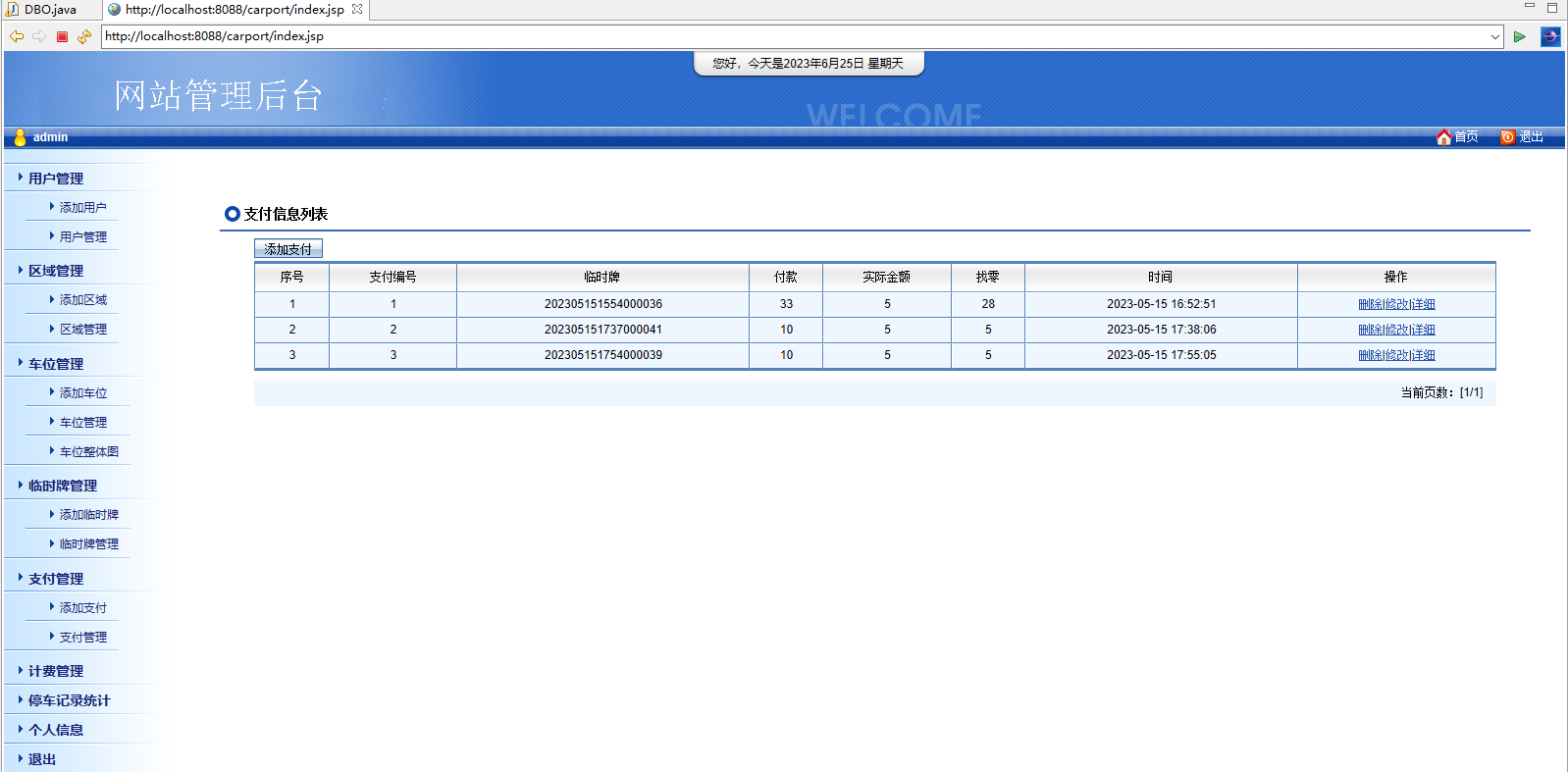
Task: Click the browser back arrow icon
Action: tap(16, 36)
